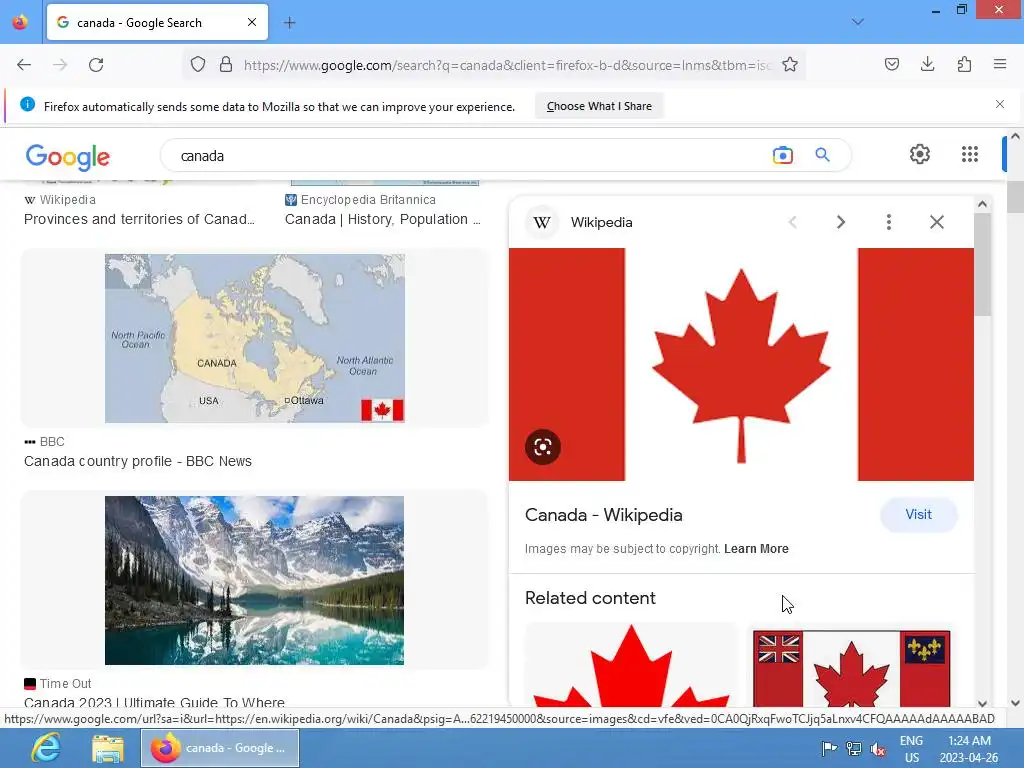Screen dimensions: 1024x768
Task: Open Google apps grid
Action: coord(970,154)
